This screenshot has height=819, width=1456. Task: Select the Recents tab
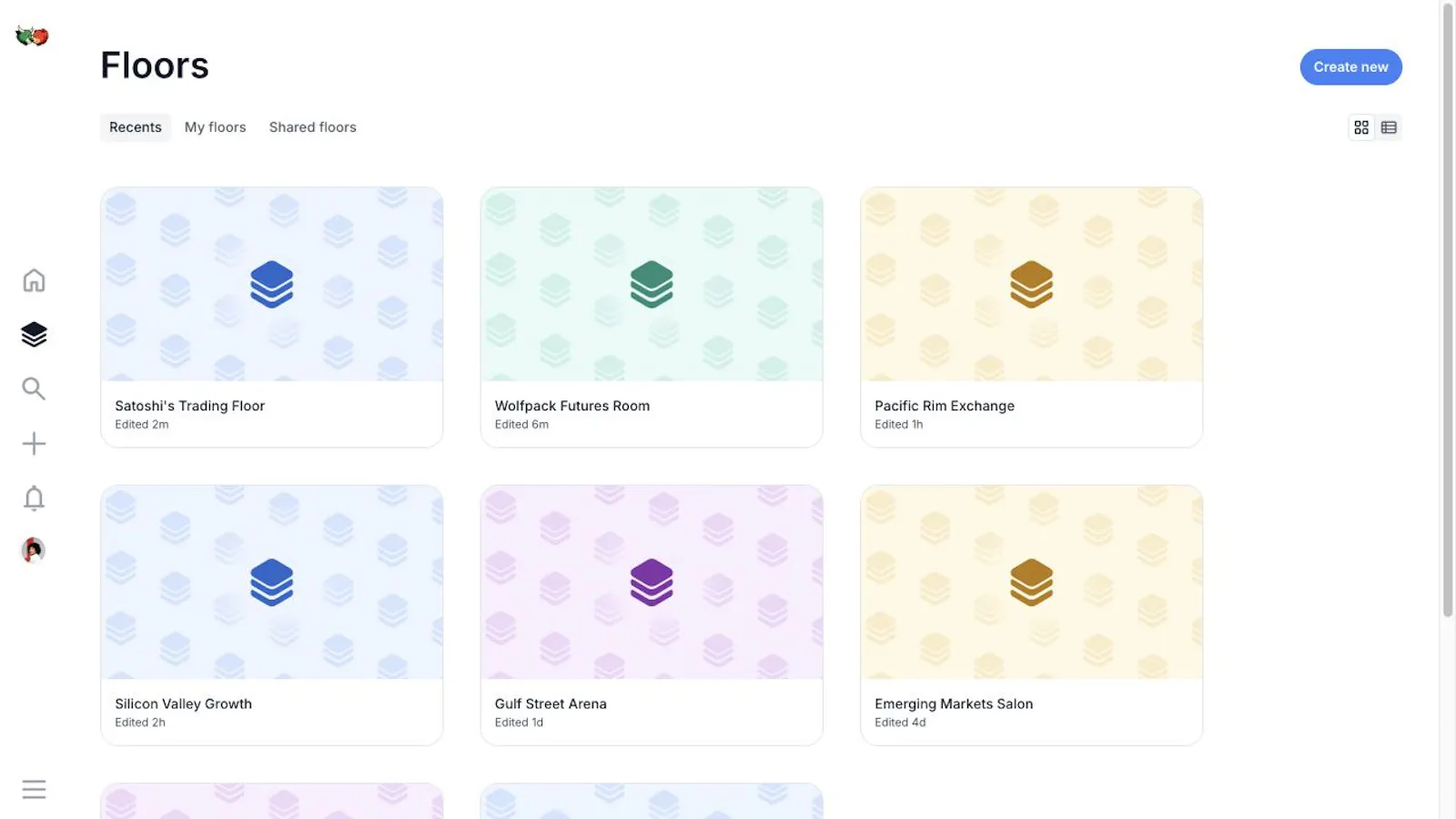coord(136,127)
